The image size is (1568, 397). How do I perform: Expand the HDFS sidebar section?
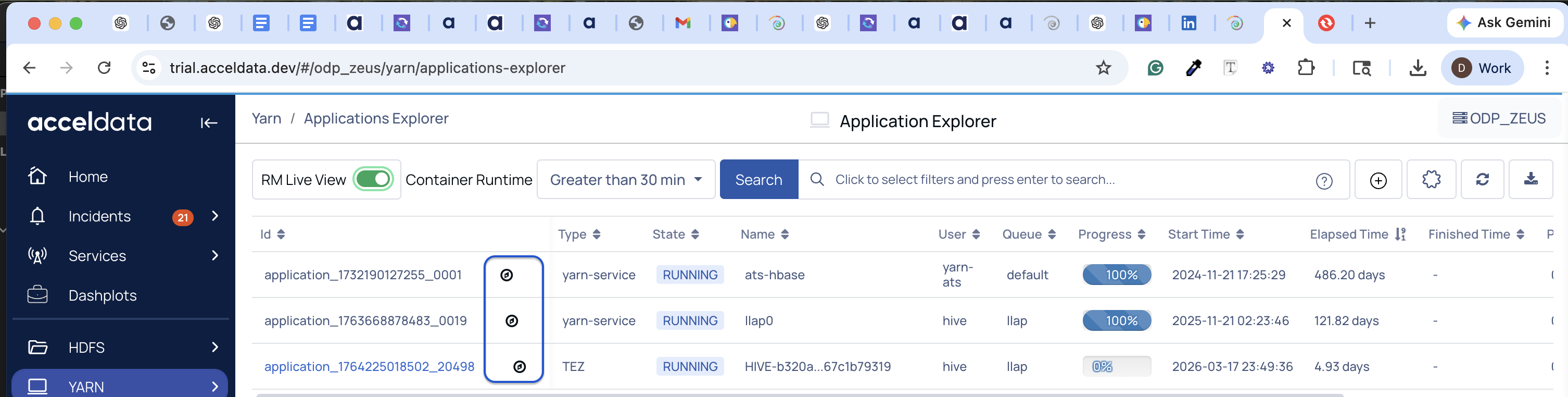tap(214, 347)
